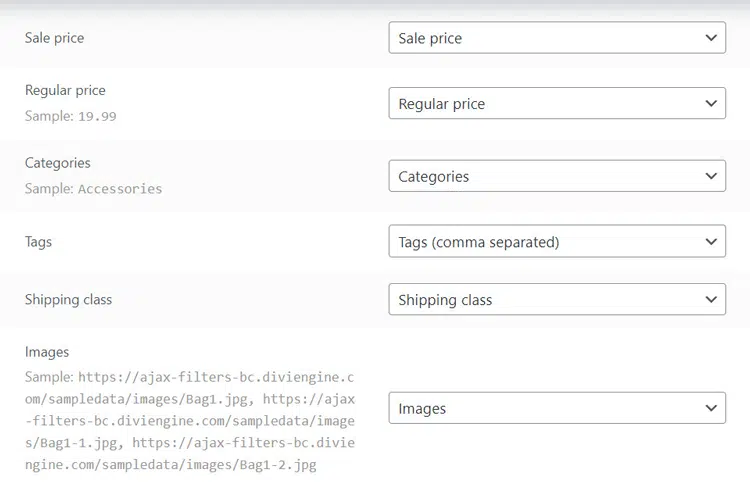Open the Images mapping dropdown

[x=557, y=408]
